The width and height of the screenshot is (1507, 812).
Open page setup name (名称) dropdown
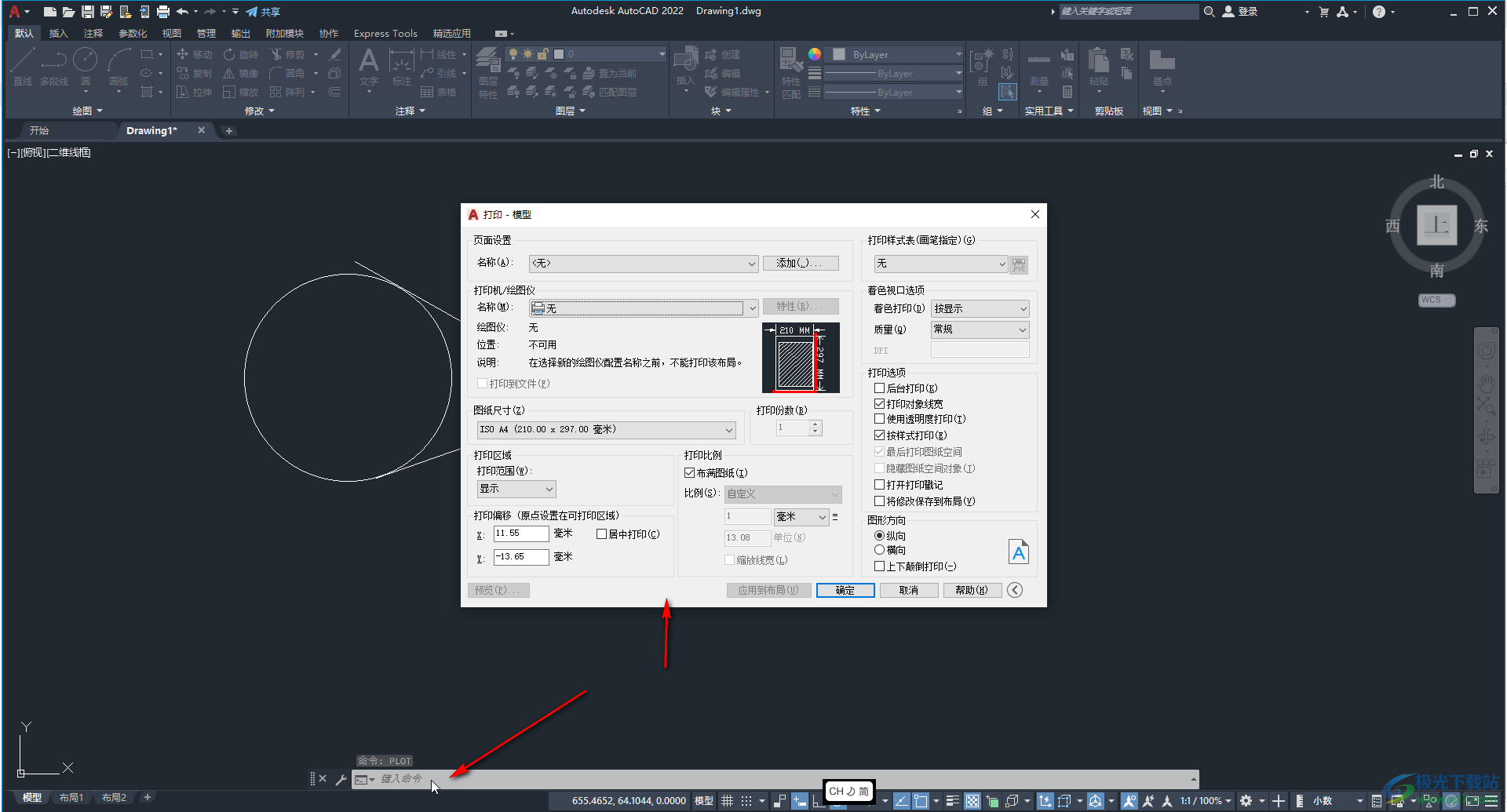click(x=644, y=264)
